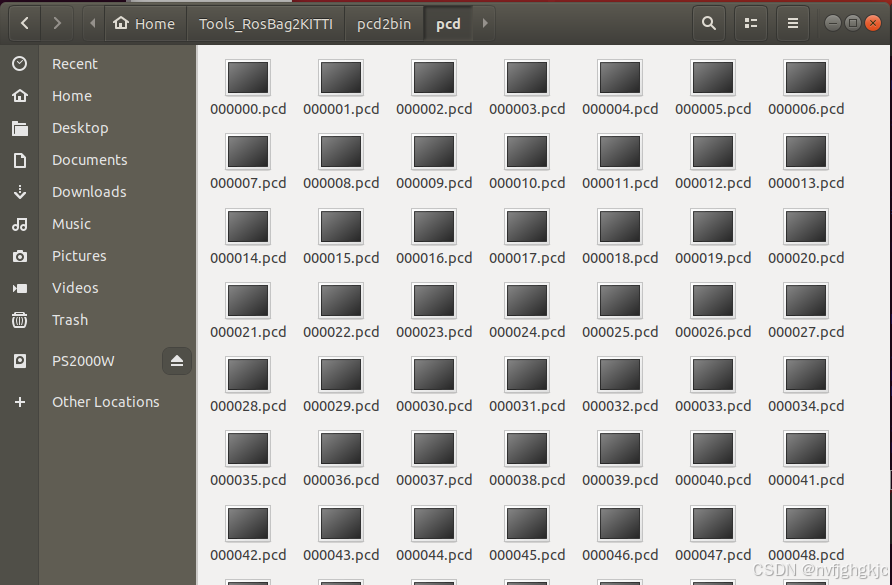Open the hamburger menu button
The height and width of the screenshot is (585, 892).
[x=793, y=23]
